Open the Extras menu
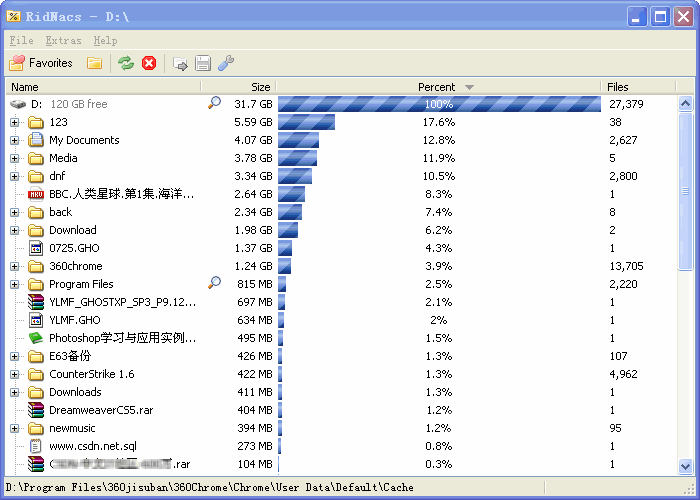The height and width of the screenshot is (500, 700). click(x=63, y=41)
